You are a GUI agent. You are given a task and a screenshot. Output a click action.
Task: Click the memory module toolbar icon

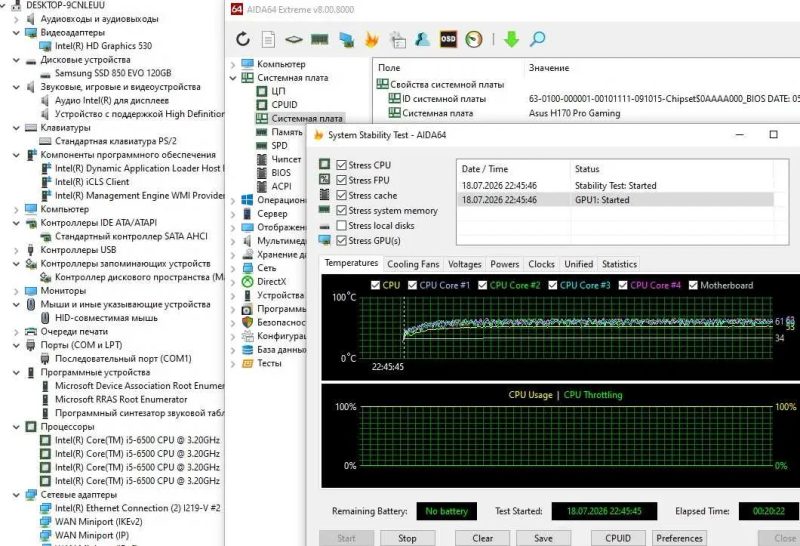tap(319, 39)
